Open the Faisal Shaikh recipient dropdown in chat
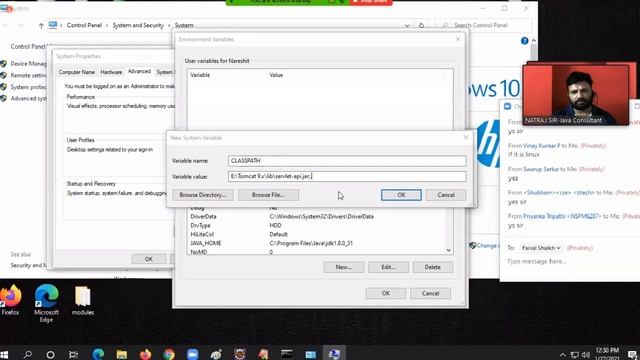Screen dimensions: 640x360 541,248
